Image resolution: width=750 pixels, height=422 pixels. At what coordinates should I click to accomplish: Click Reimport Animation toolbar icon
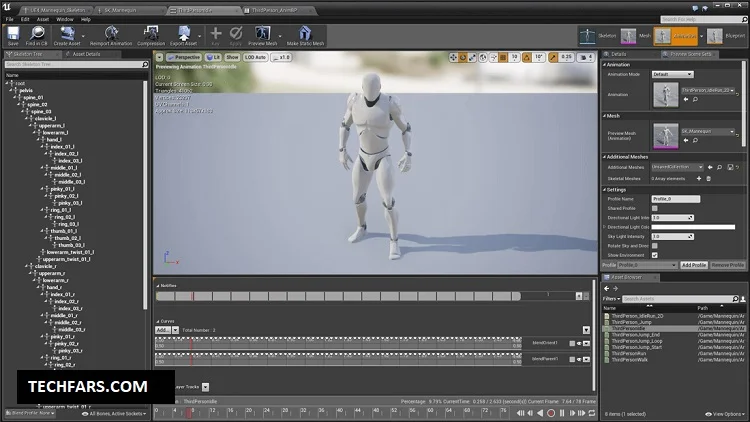111,35
